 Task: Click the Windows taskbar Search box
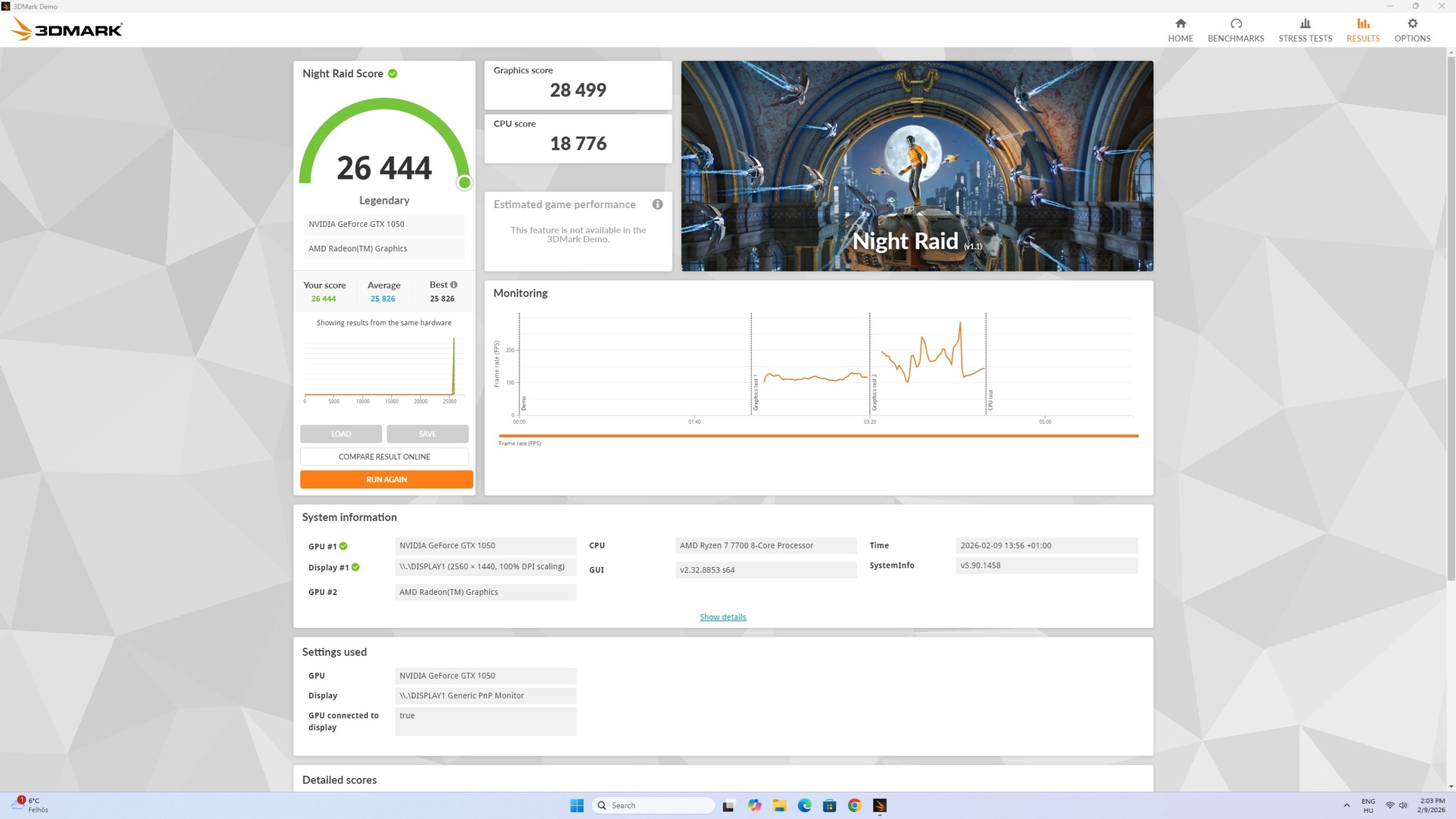[653, 805]
